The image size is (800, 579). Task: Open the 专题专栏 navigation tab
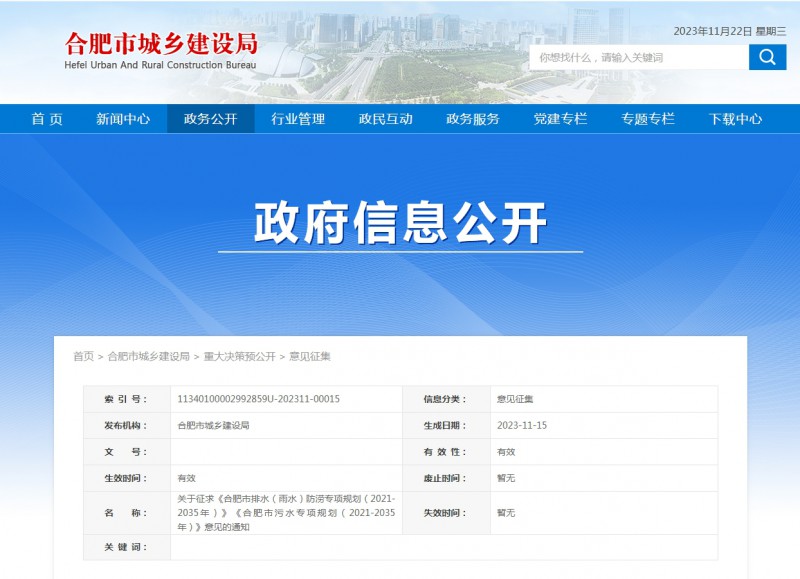(x=647, y=119)
